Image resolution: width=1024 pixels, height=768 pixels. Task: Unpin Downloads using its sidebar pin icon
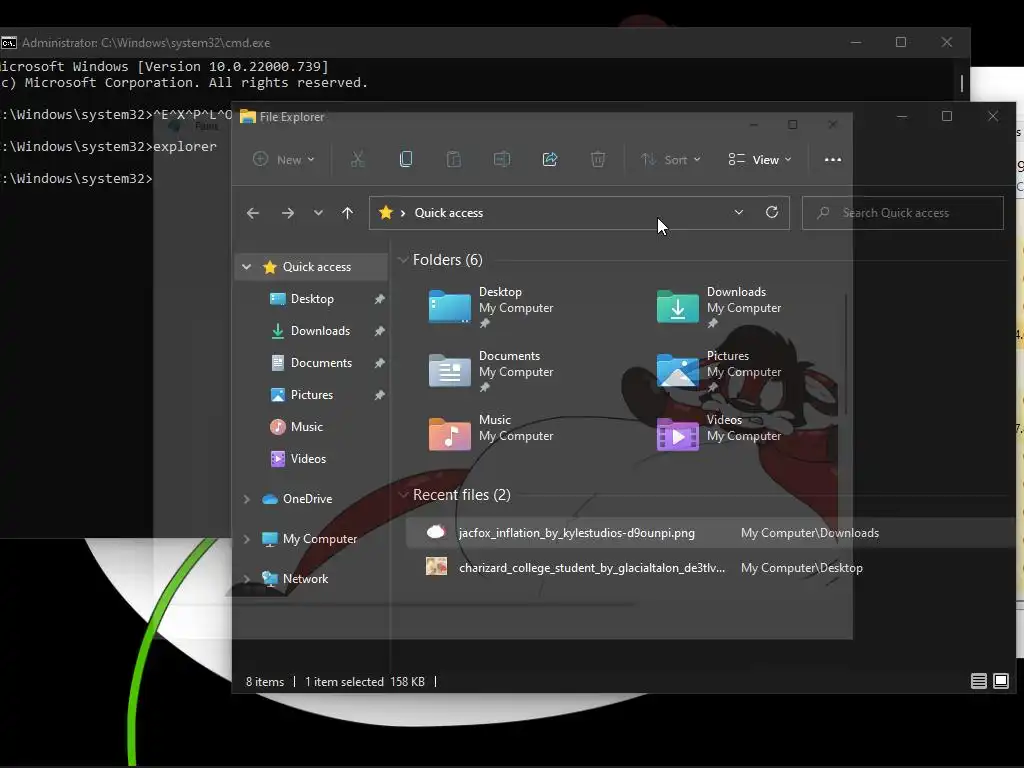click(379, 331)
